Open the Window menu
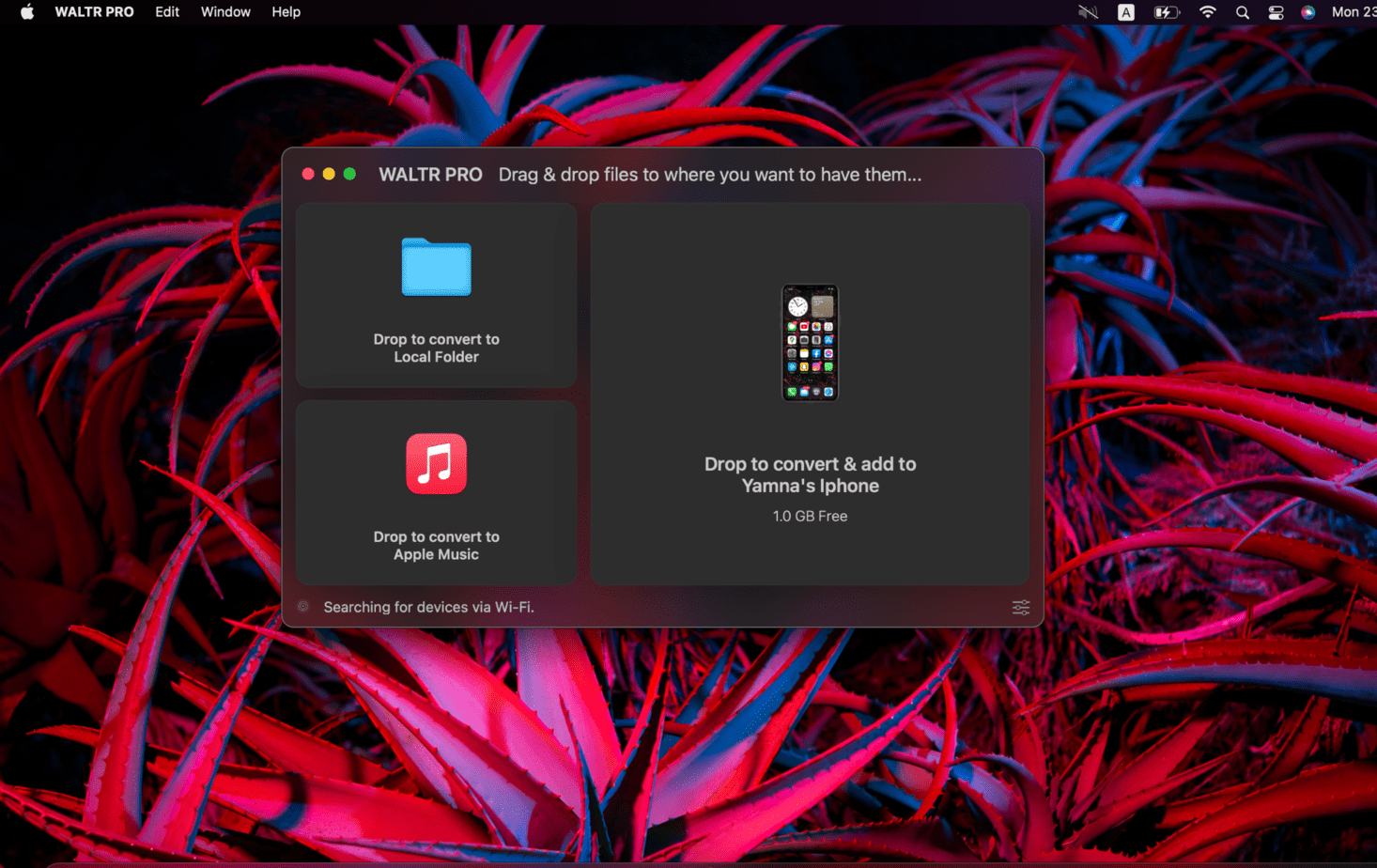This screenshot has height=868, width=1377. coord(225,12)
